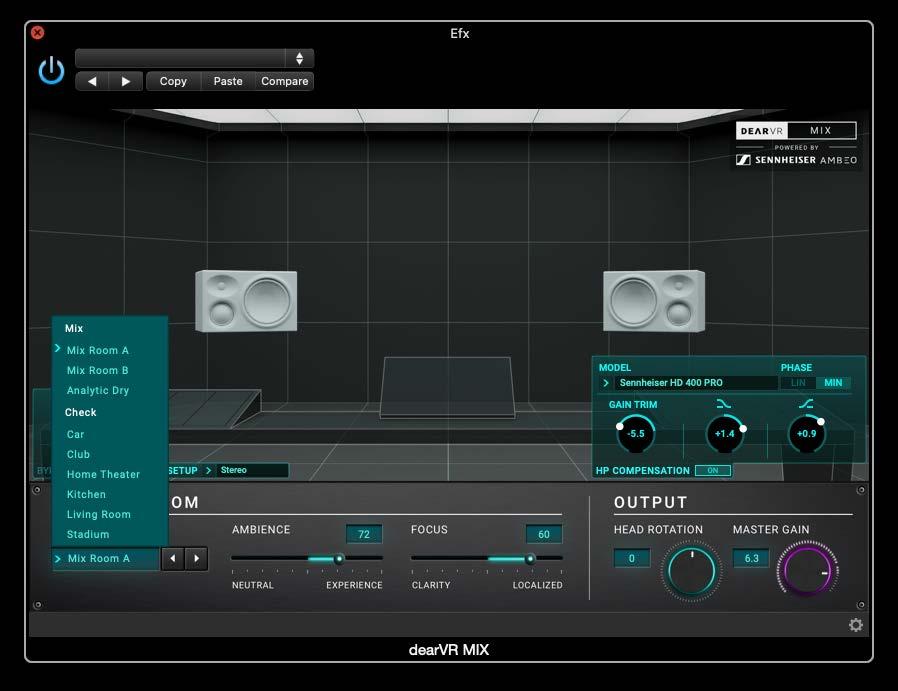Screen dimensions: 898x691
Task: Click the 'EXPERIENCE' ambience label
Action: tap(355, 585)
